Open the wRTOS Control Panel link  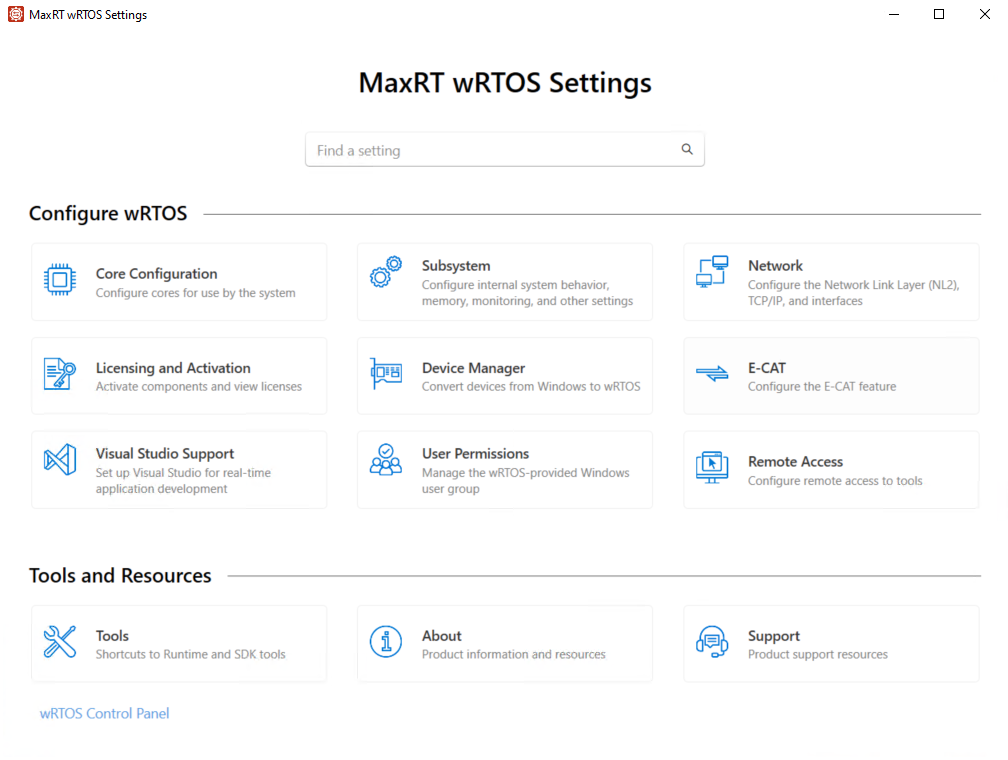coord(105,714)
